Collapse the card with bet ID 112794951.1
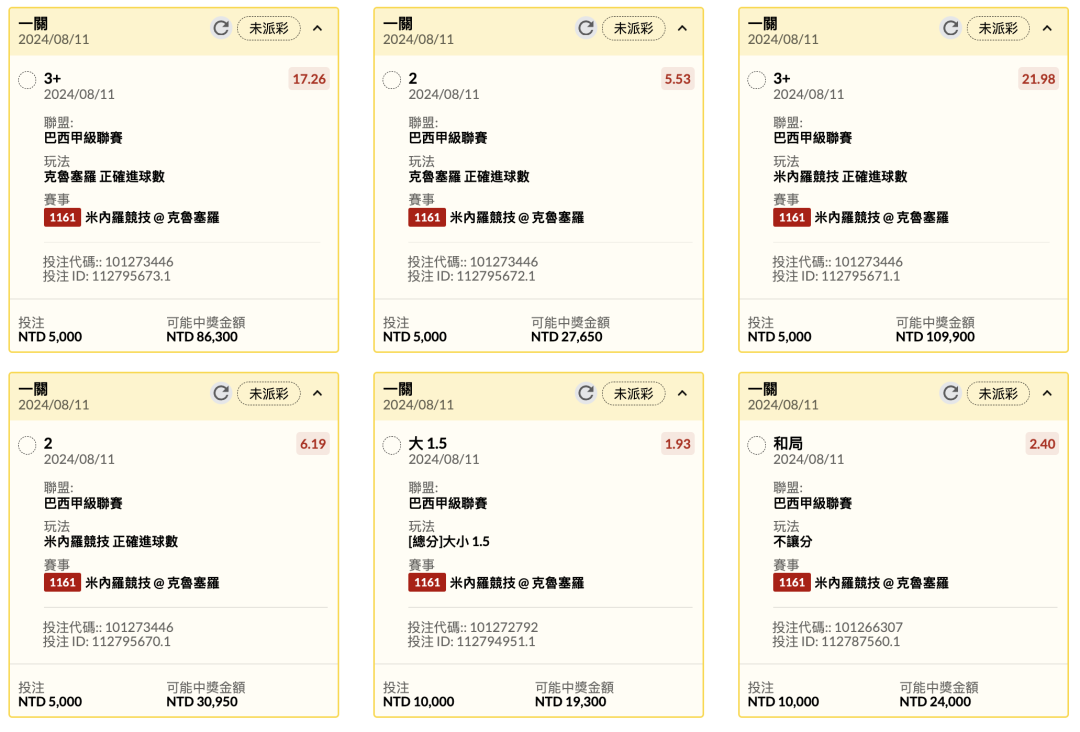Viewport: 1080px width, 732px height. (x=683, y=393)
